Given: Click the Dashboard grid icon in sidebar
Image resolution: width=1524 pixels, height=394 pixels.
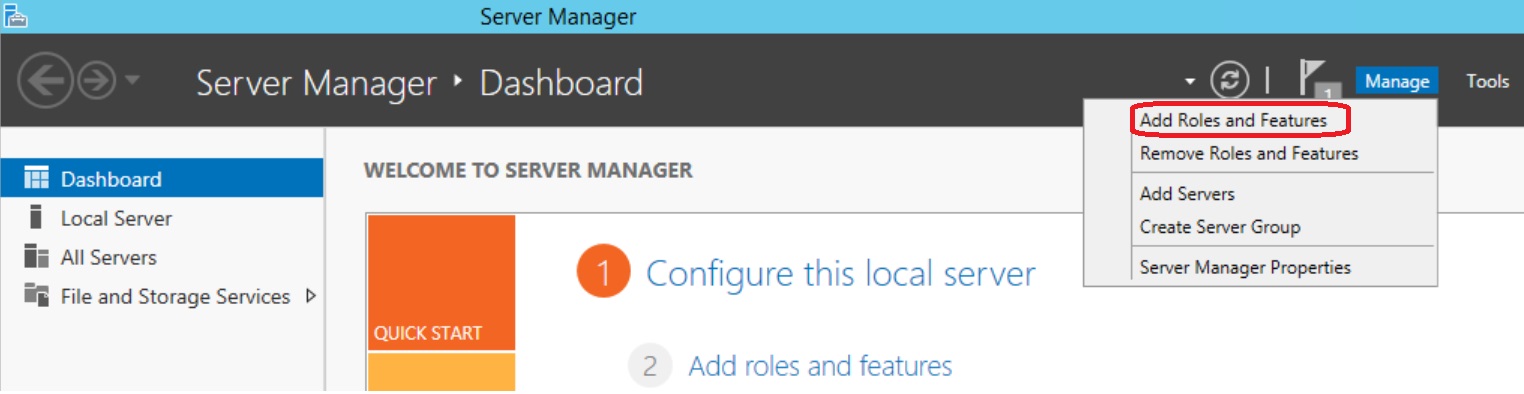Looking at the screenshot, I should click(x=36, y=179).
